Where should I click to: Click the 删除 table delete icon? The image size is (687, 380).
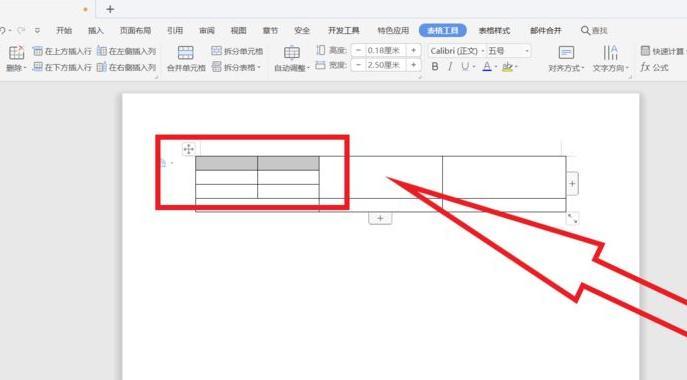pos(16,53)
